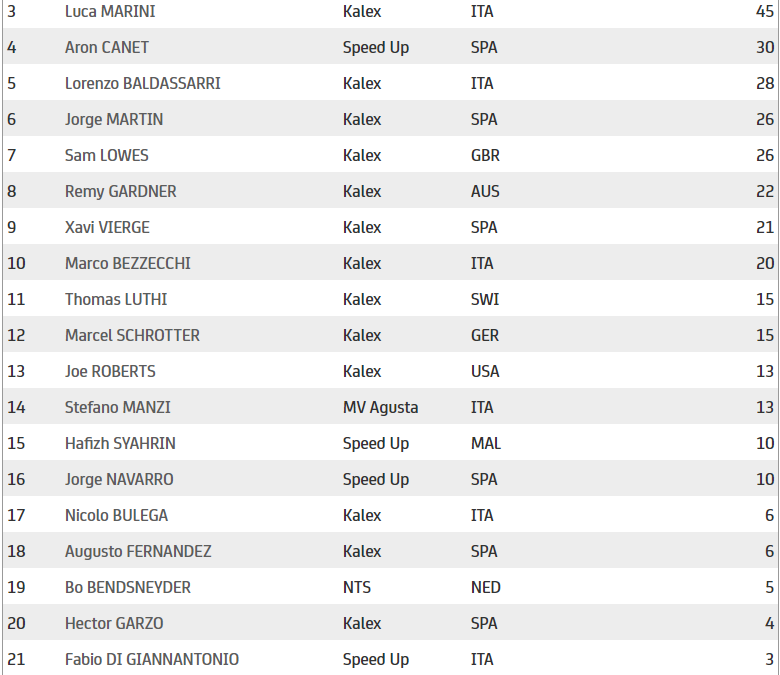The height and width of the screenshot is (675, 780).
Task: Select Hector GARZO's name
Action: [114, 623]
